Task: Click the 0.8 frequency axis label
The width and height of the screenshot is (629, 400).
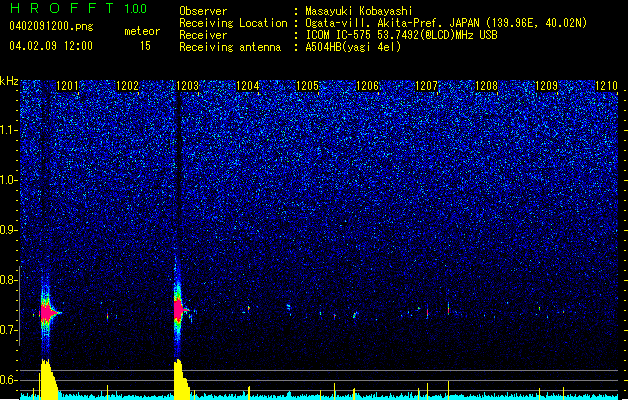Action: [9, 280]
